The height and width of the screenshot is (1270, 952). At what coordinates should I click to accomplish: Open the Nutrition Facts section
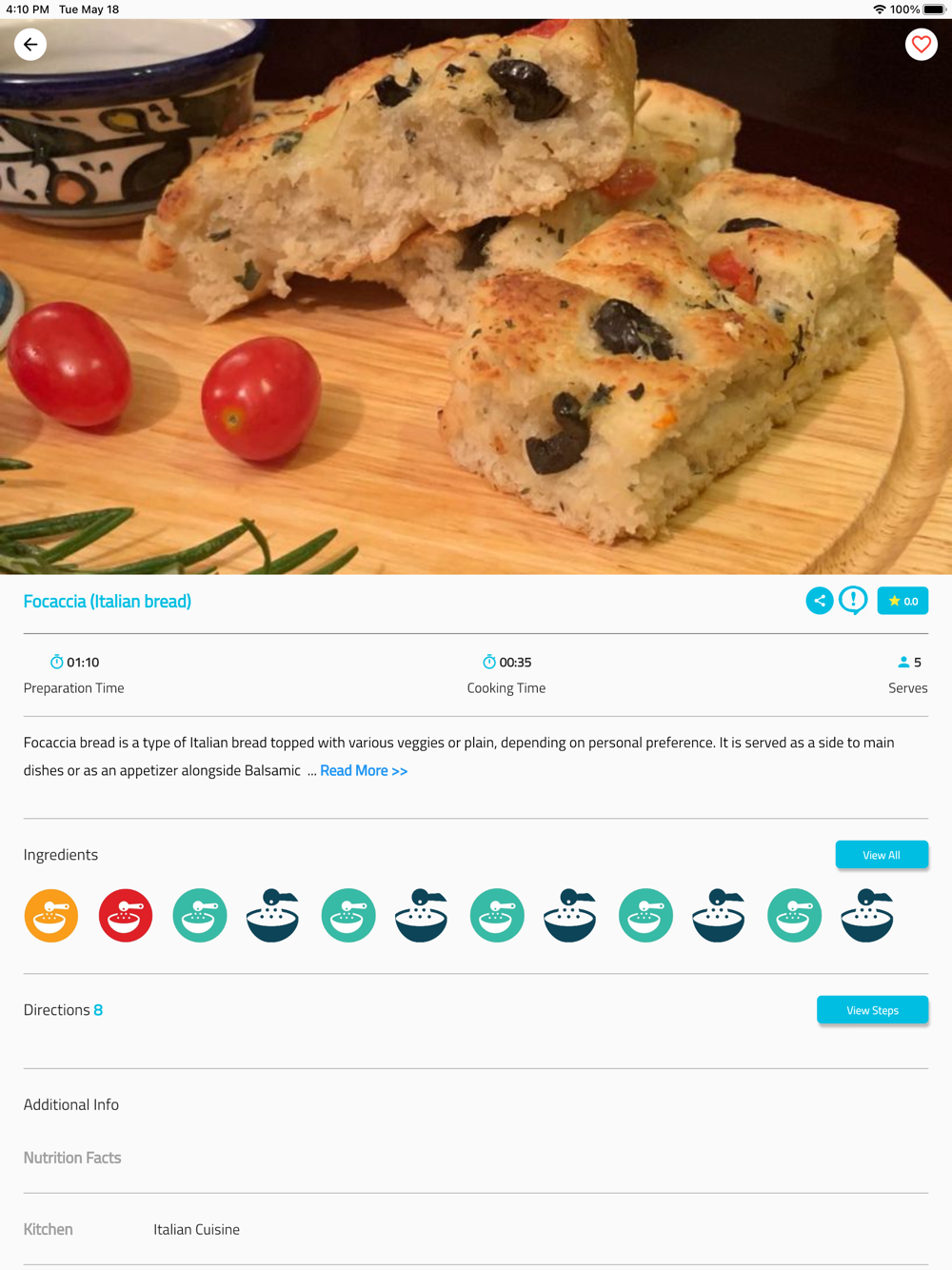(x=72, y=1158)
